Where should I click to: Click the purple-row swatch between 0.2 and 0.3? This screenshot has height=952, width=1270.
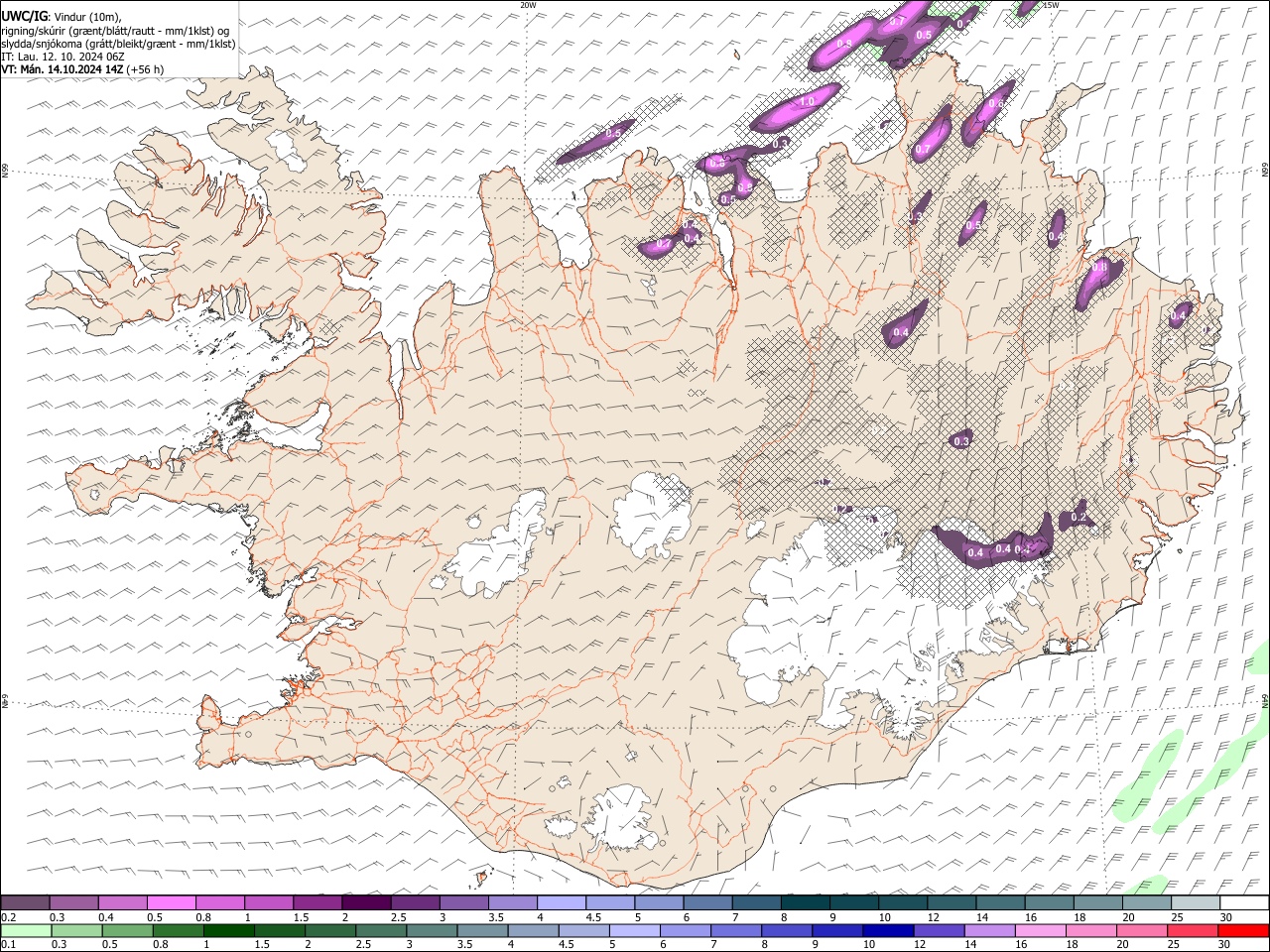pos(26,902)
